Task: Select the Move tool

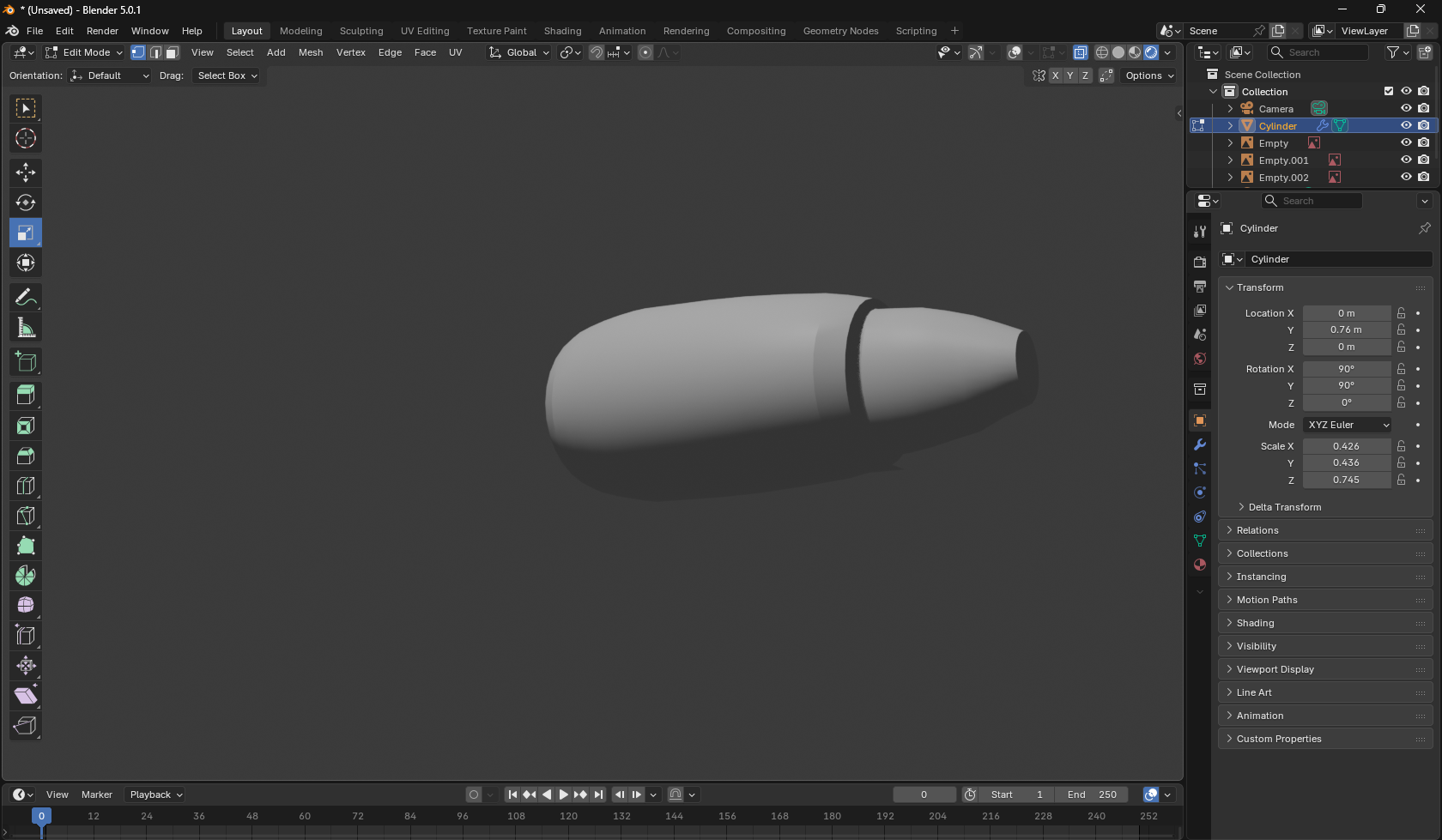Action: click(26, 172)
